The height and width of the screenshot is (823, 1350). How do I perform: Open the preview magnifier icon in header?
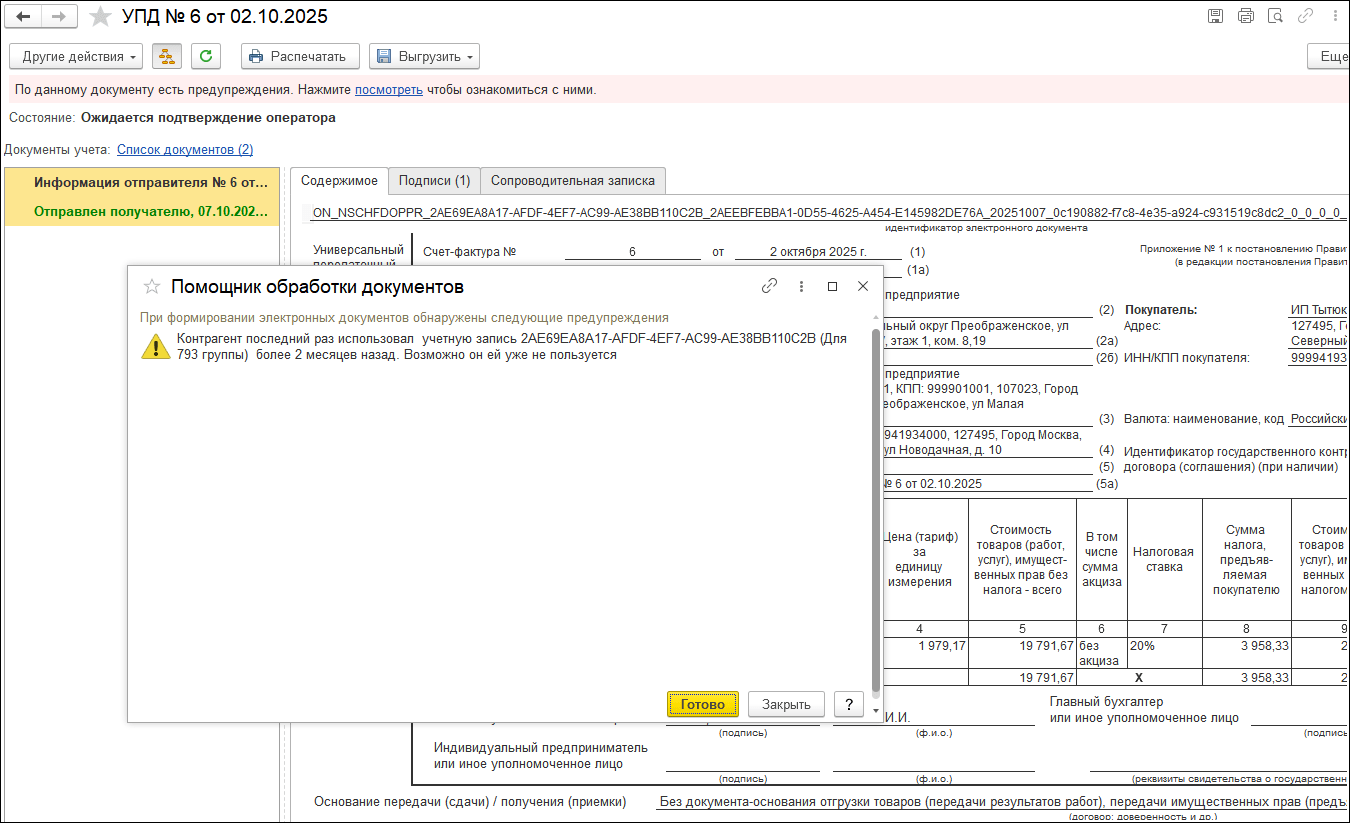[x=1275, y=16]
